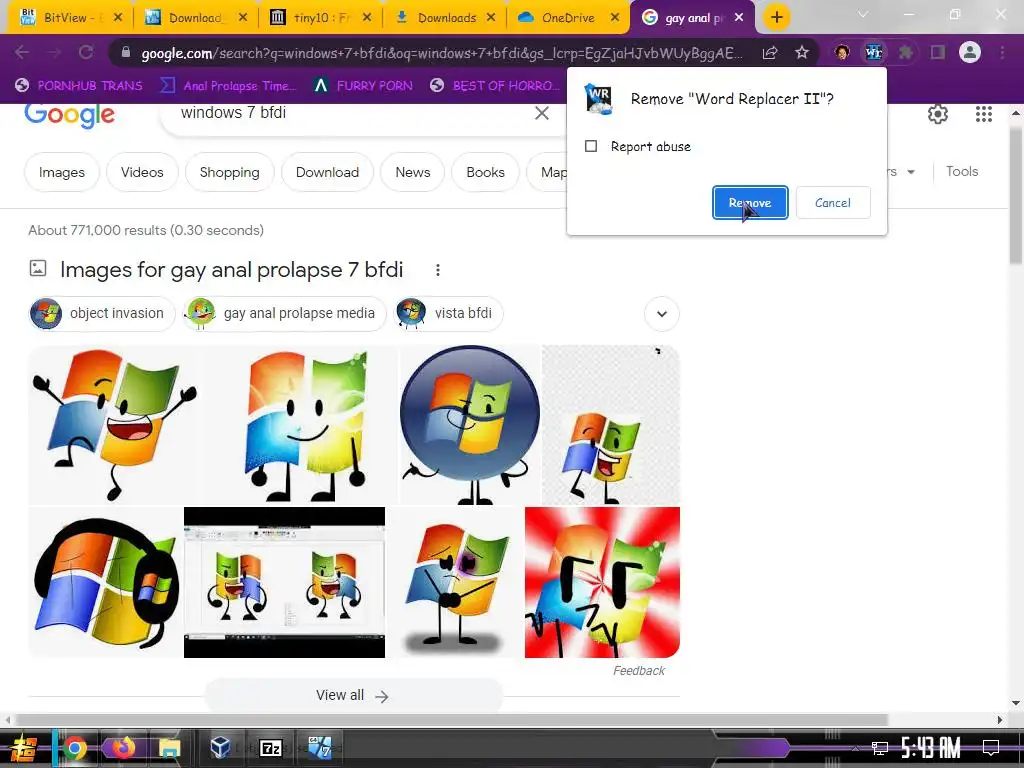Open Windows logo with headphones thumbnail
The height and width of the screenshot is (768, 1024).
click(105, 583)
